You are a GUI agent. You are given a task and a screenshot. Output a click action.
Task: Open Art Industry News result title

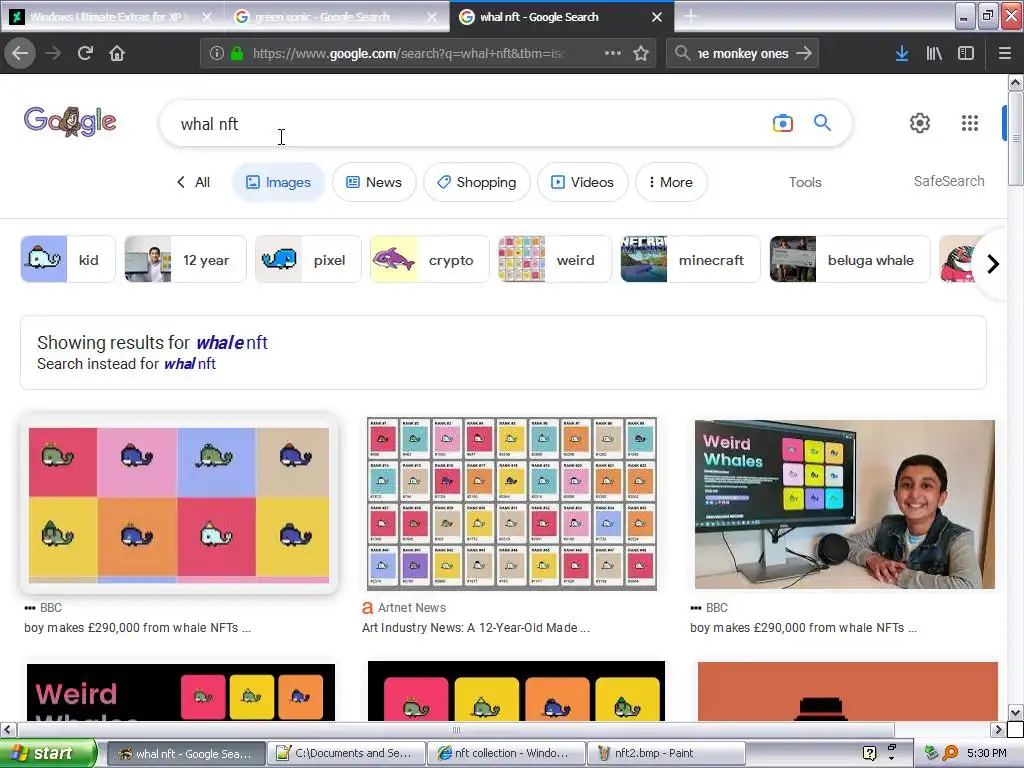(475, 628)
